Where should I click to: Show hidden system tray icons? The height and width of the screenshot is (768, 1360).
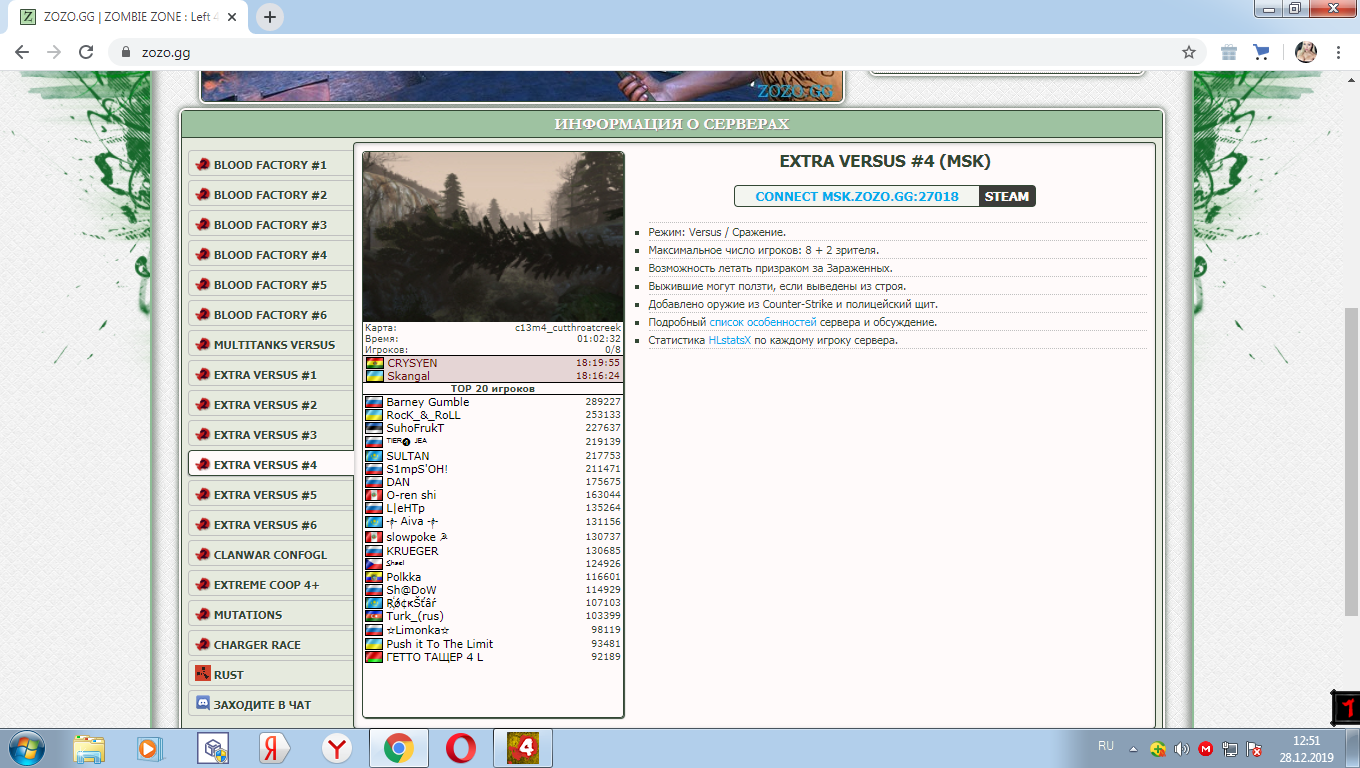pyautogui.click(x=1133, y=748)
